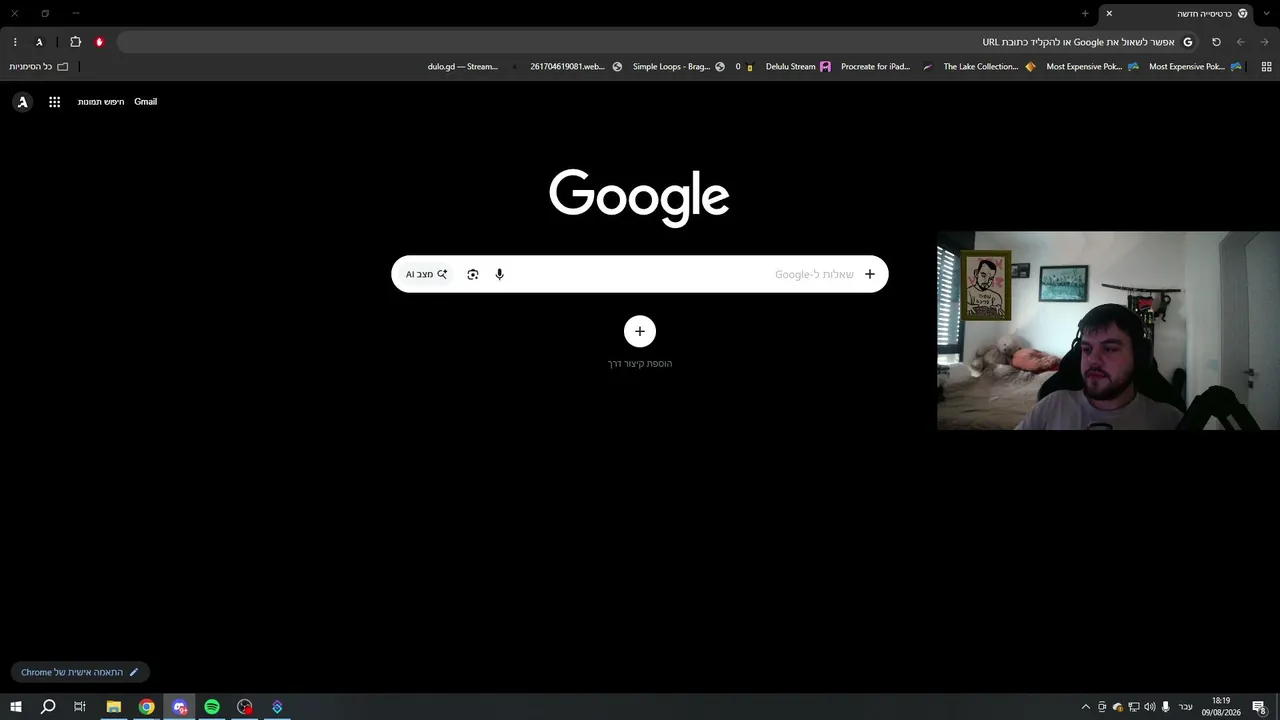
Task: Close the new tab
Action: point(1109,13)
